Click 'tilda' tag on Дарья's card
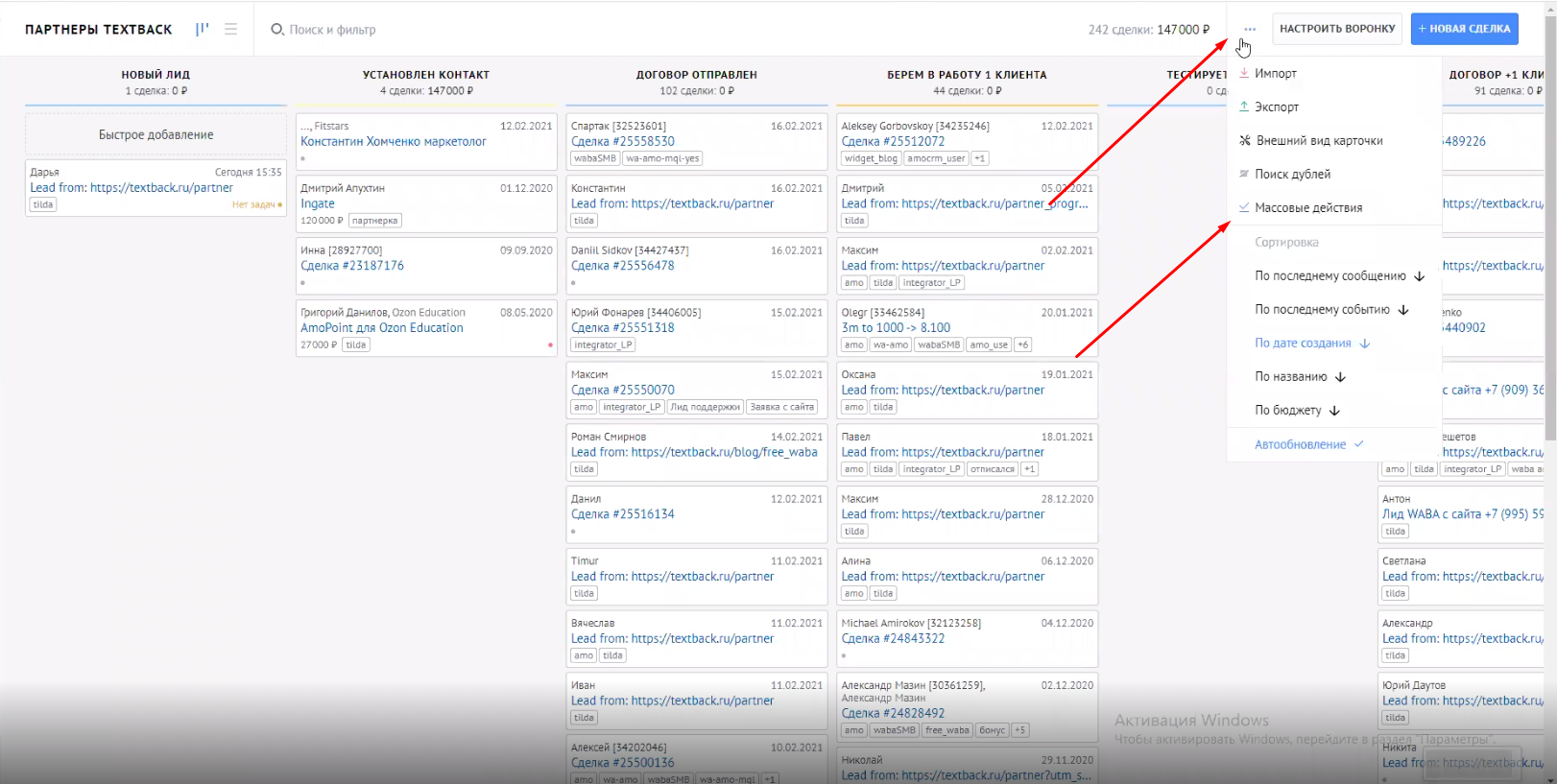1557x784 pixels. pyautogui.click(x=43, y=204)
